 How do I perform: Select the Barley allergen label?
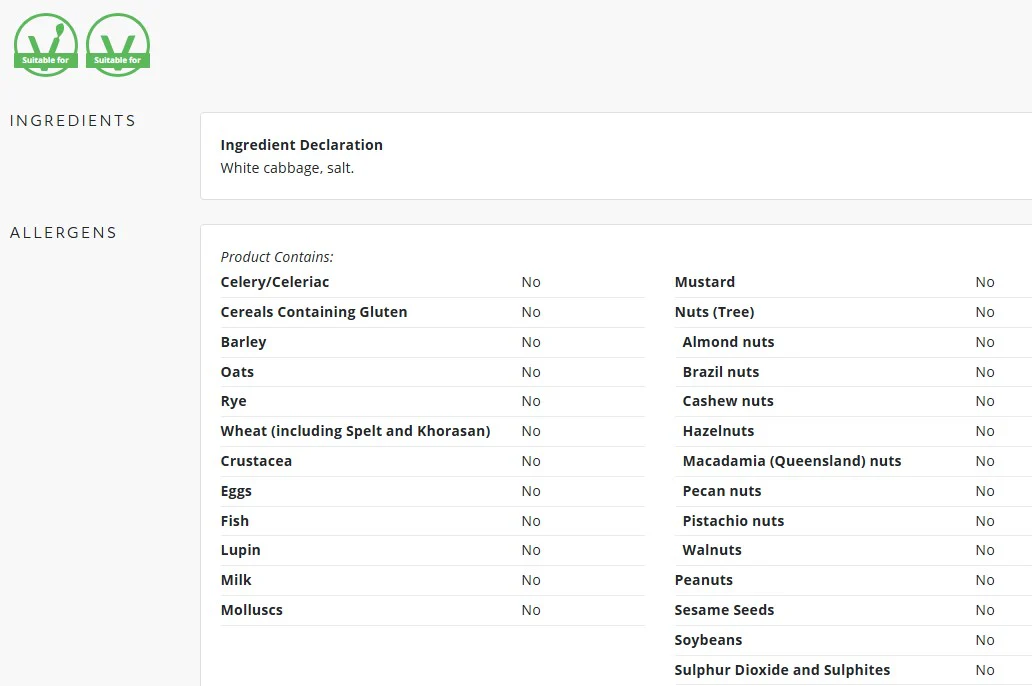click(244, 342)
